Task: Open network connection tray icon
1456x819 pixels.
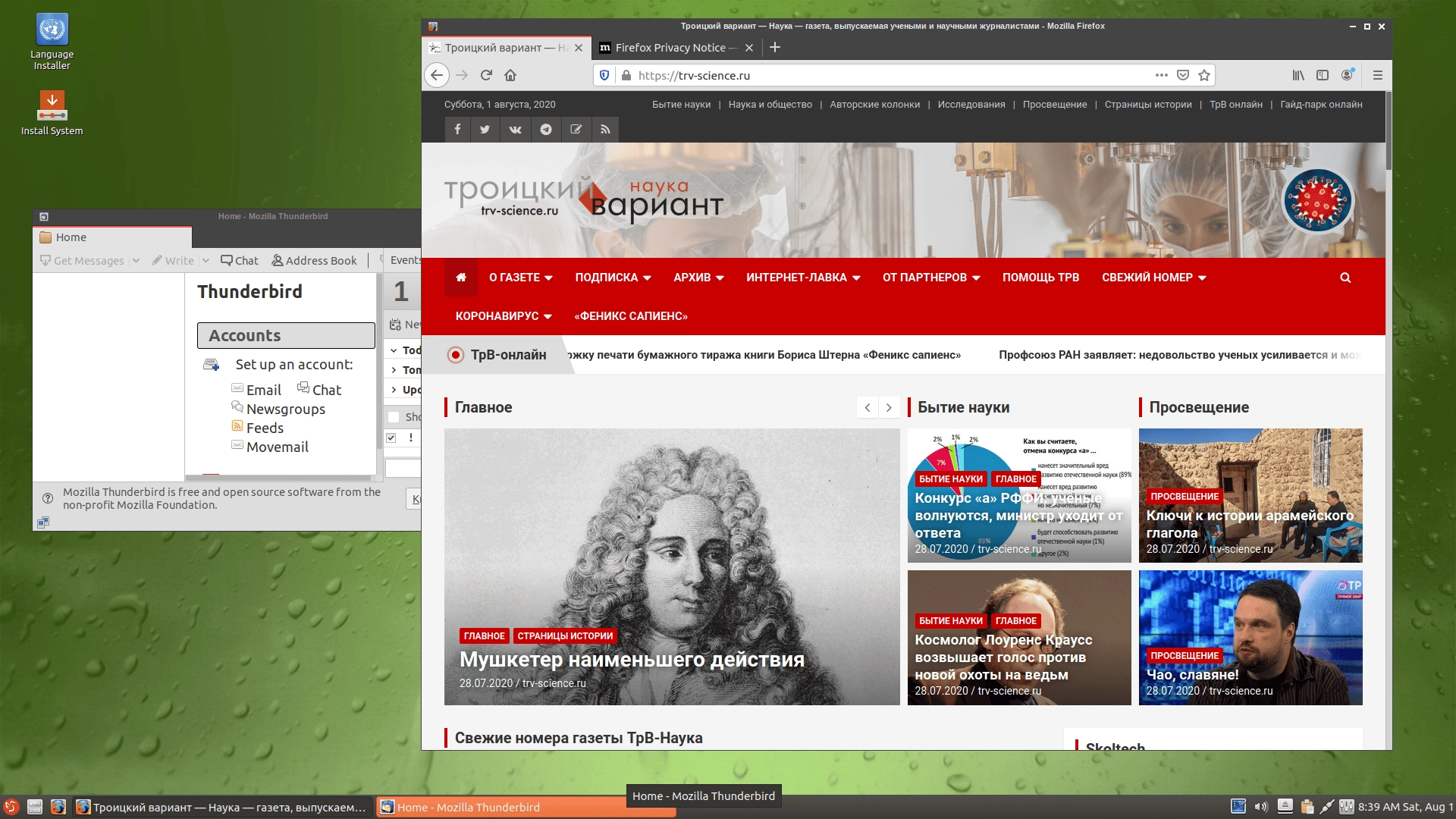Action: pyautogui.click(x=1326, y=807)
